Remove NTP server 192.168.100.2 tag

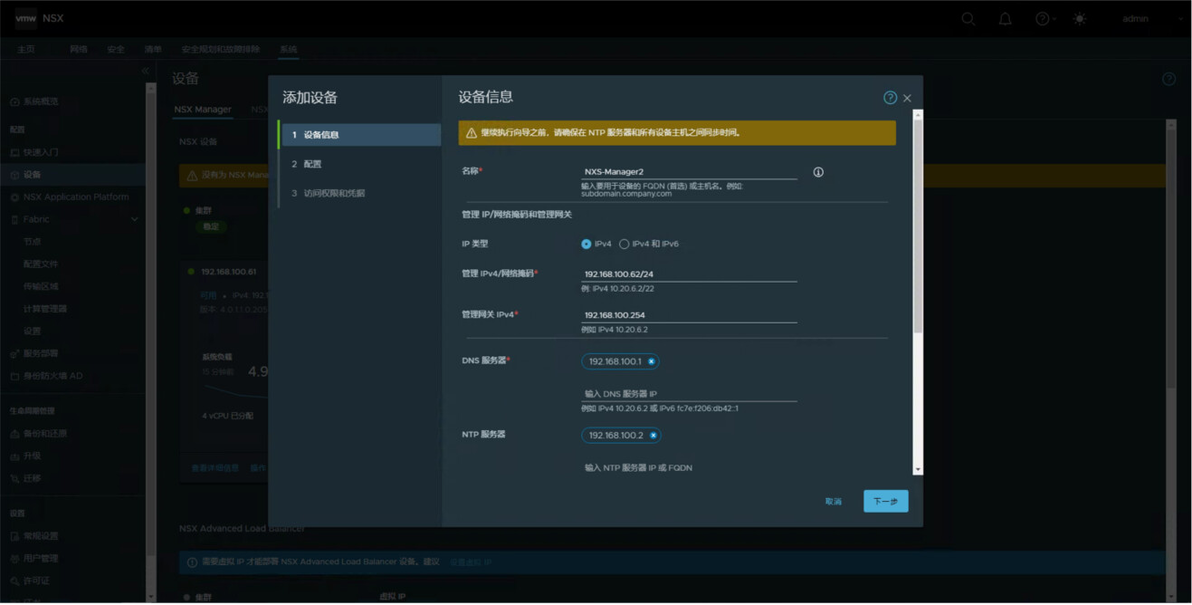coord(652,436)
